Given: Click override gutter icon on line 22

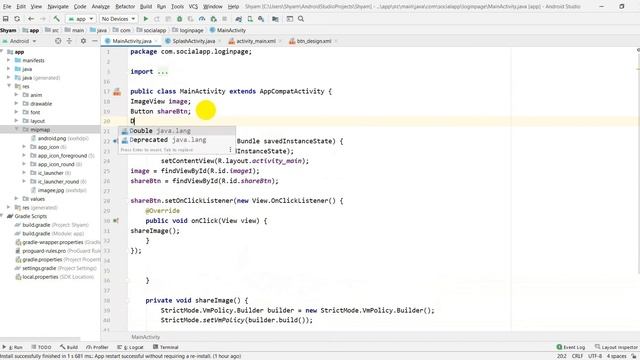Looking at the screenshot, I should click(116, 141).
